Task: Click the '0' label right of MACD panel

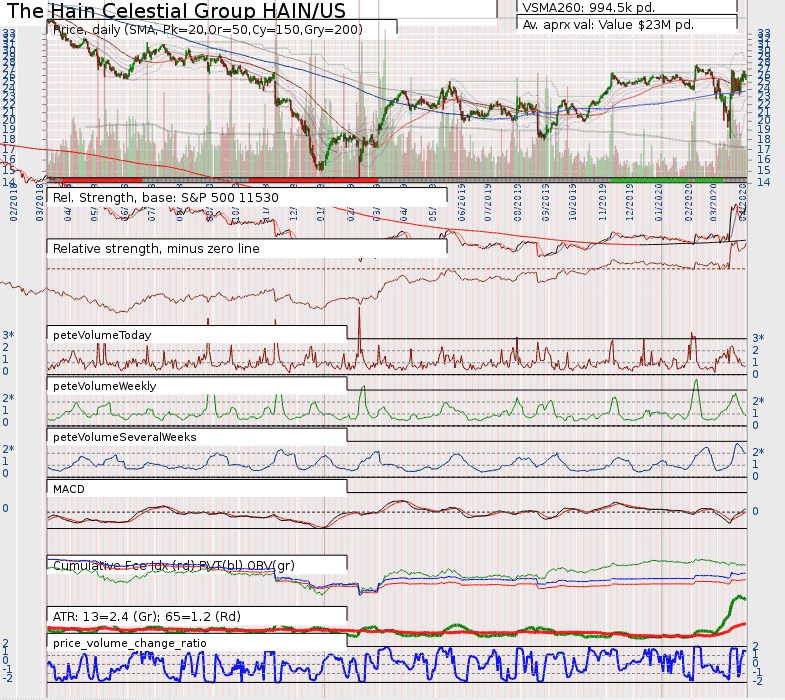Action: click(755, 511)
